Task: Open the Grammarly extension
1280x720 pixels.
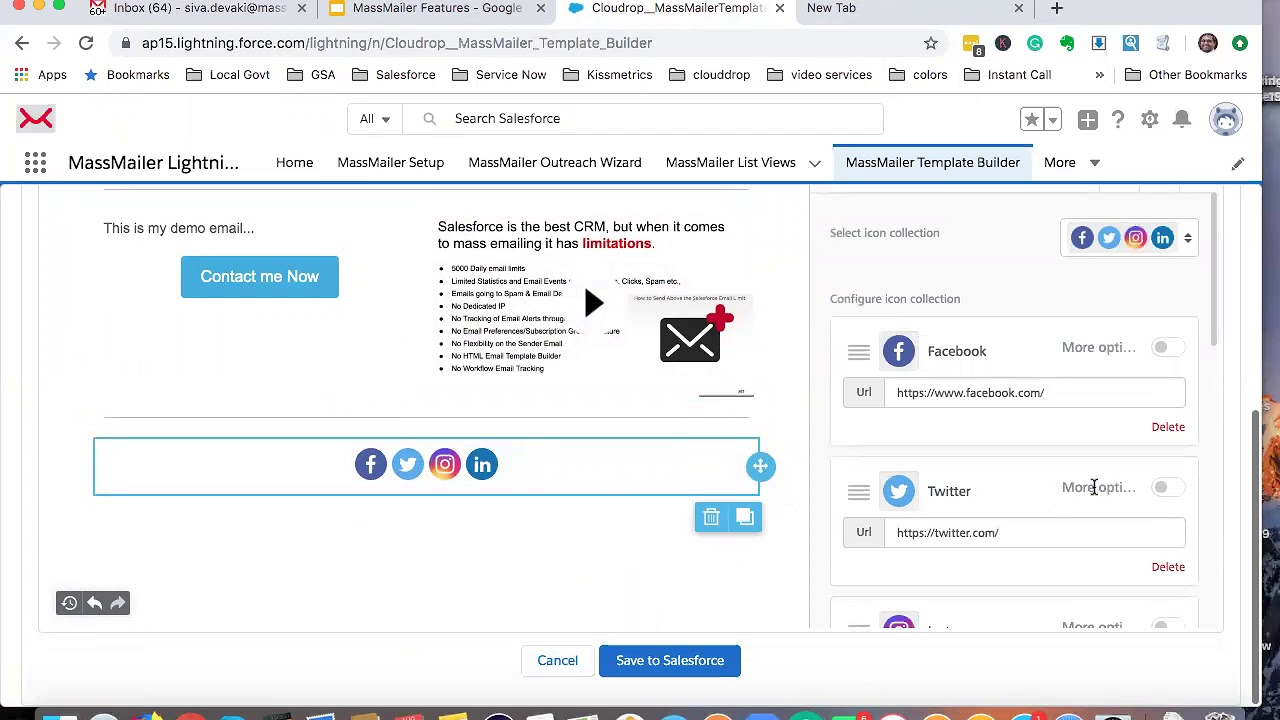Action: (1035, 43)
